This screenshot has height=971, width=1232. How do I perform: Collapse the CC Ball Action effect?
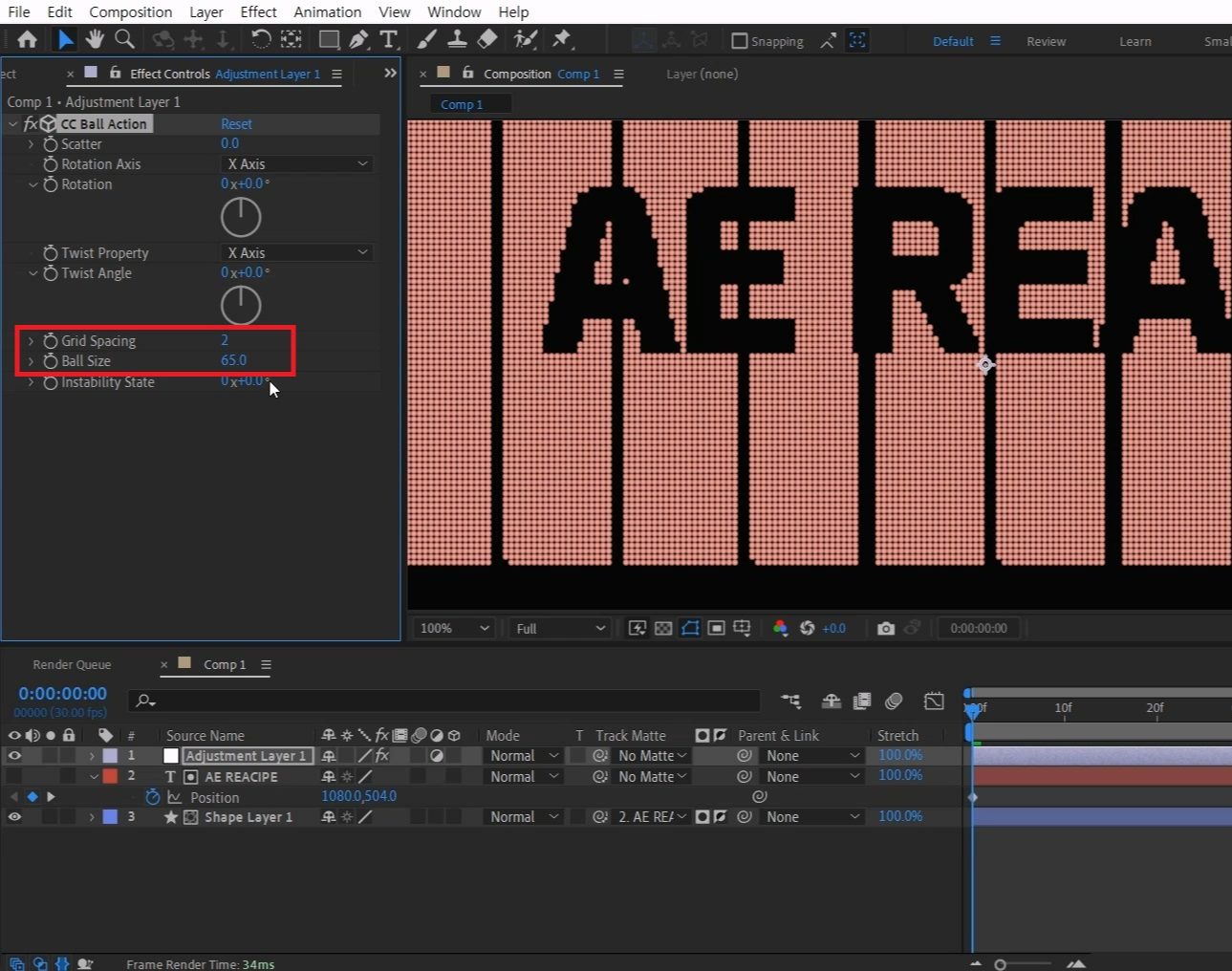(x=12, y=124)
